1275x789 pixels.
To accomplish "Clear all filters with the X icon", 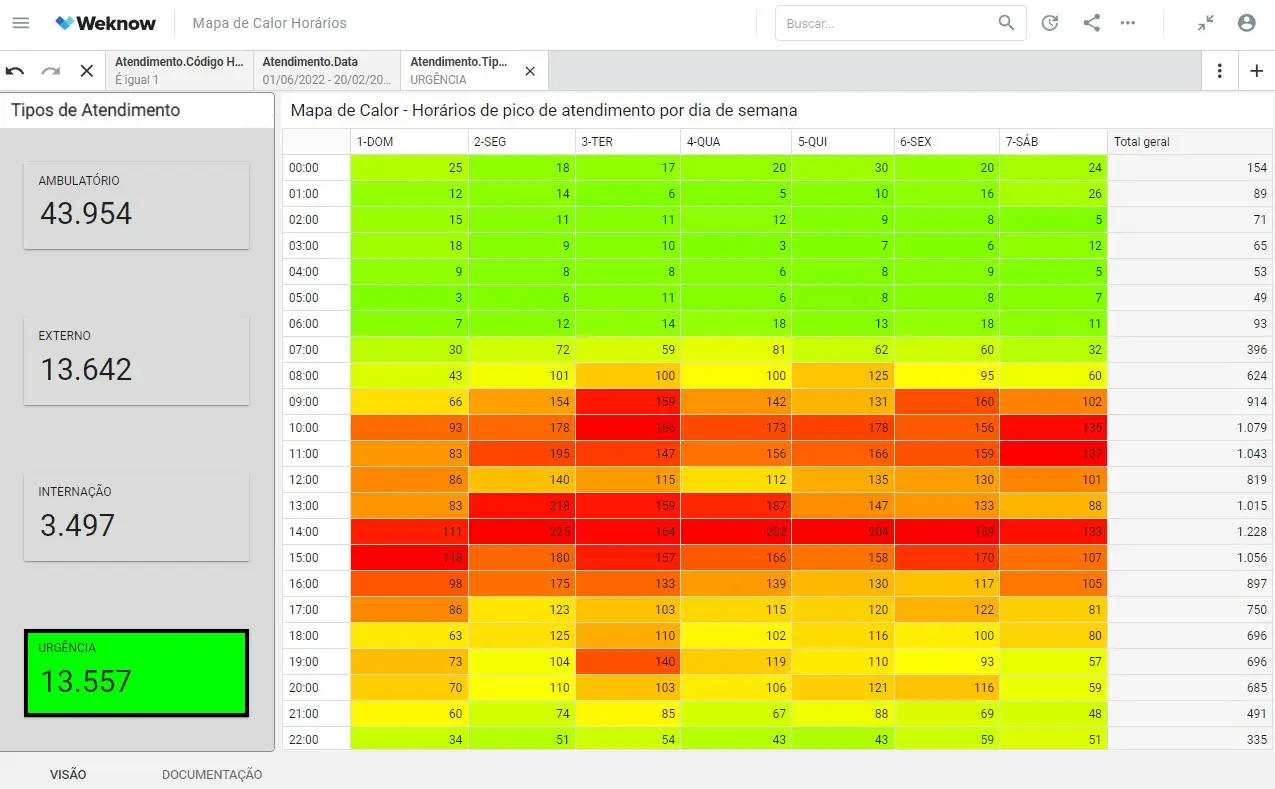I will pos(86,70).
